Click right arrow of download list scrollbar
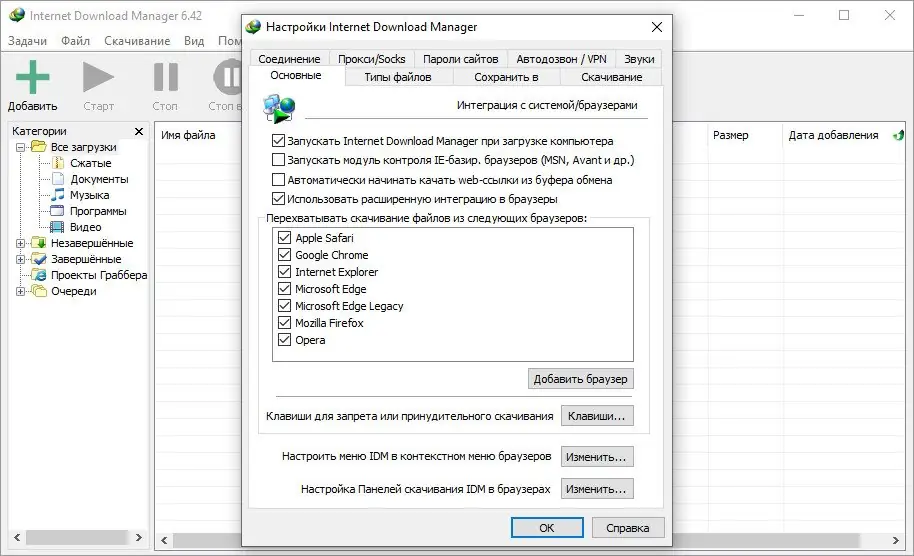Screen dimensions: 914x556 click(896, 540)
